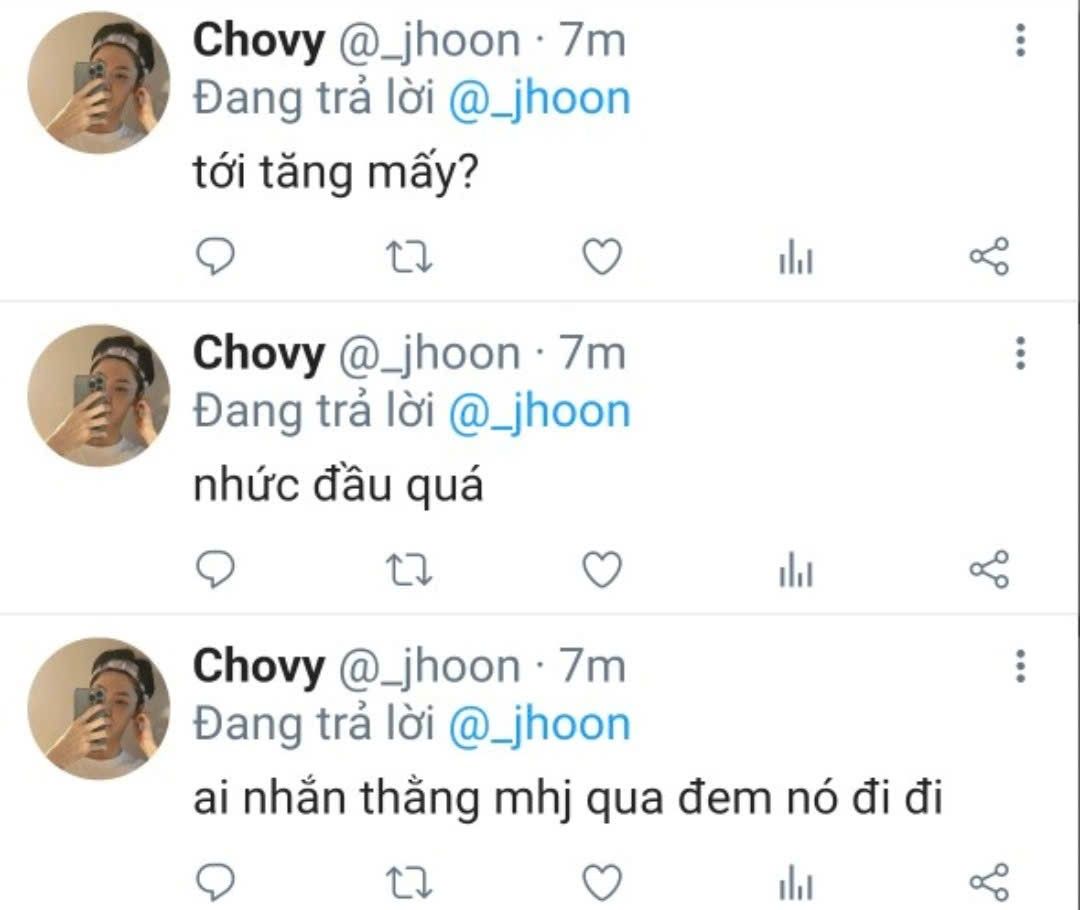Retweet the "tới tăng mấy?" tweet
This screenshot has width=1080, height=910.
click(x=408, y=256)
